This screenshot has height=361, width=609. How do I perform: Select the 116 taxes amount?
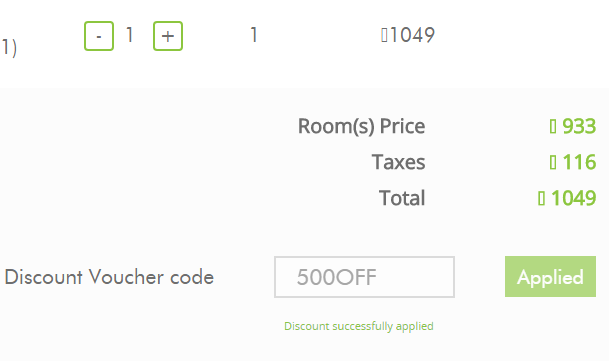coord(579,162)
